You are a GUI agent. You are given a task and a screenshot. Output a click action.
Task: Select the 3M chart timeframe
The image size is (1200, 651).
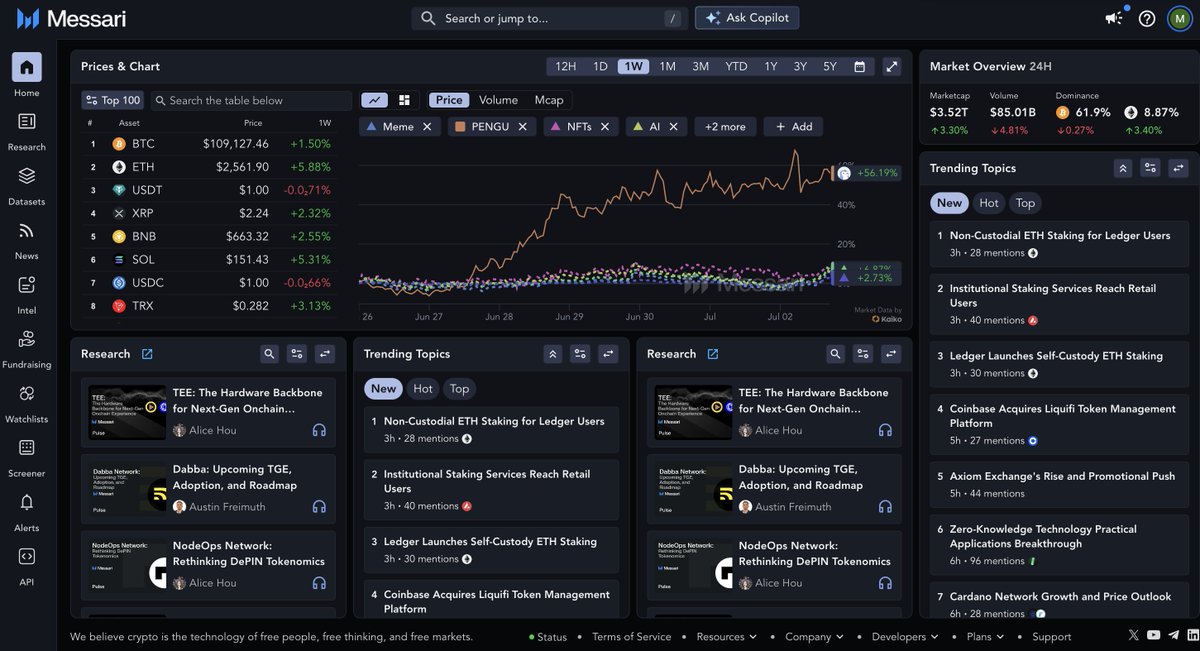(x=700, y=66)
